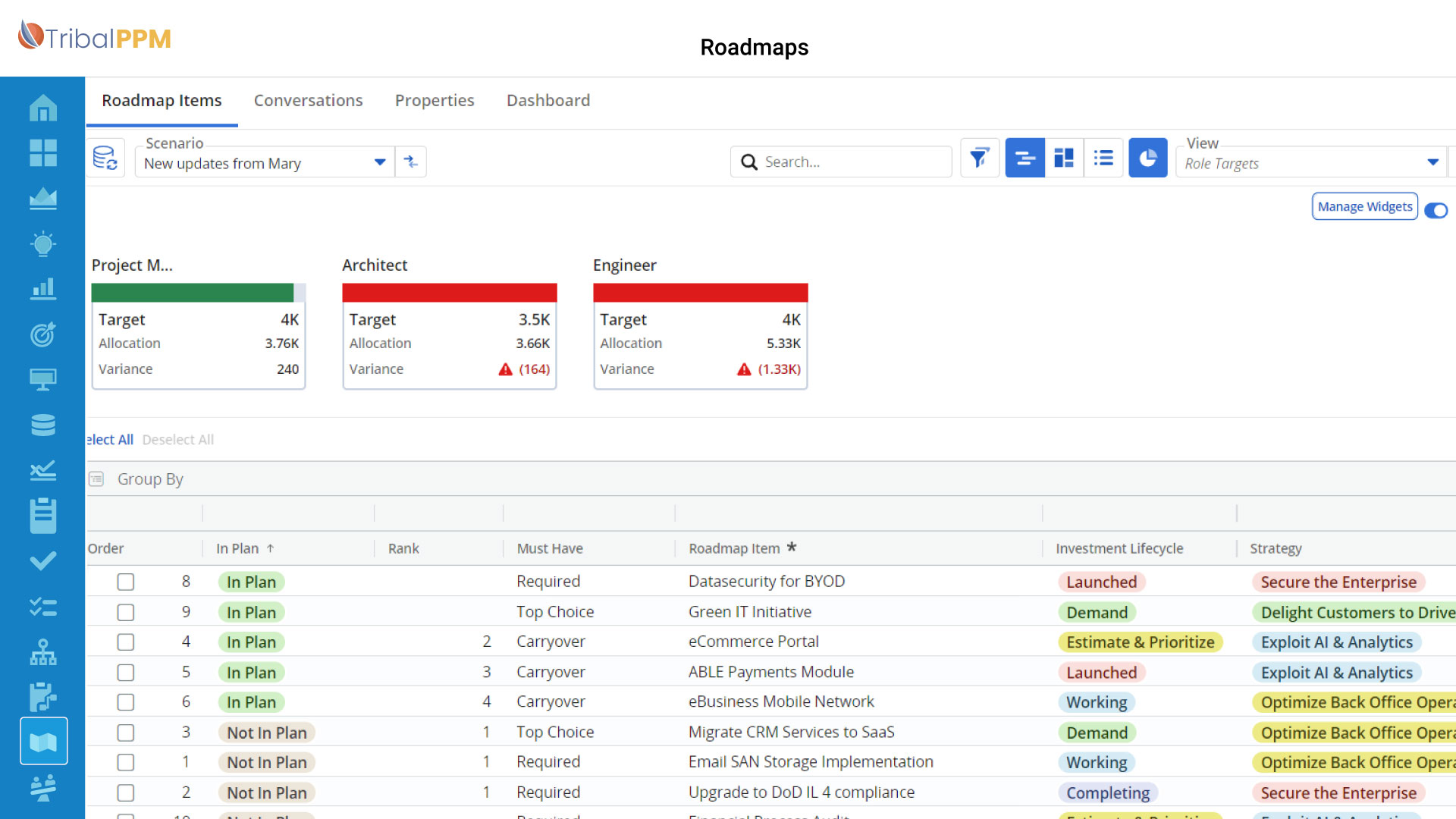Sort by the Strategy column header
Screen dimensions: 1456x819
(x=1276, y=548)
